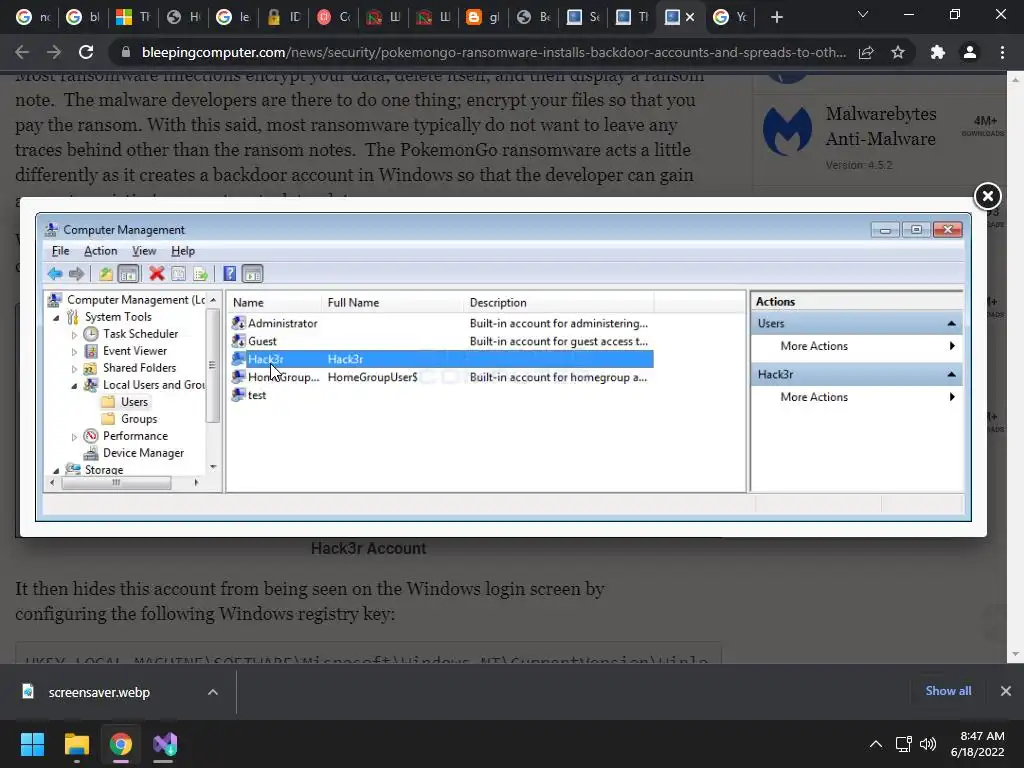
Task: Open More Actions under the Hack3r section
Action: point(857,397)
